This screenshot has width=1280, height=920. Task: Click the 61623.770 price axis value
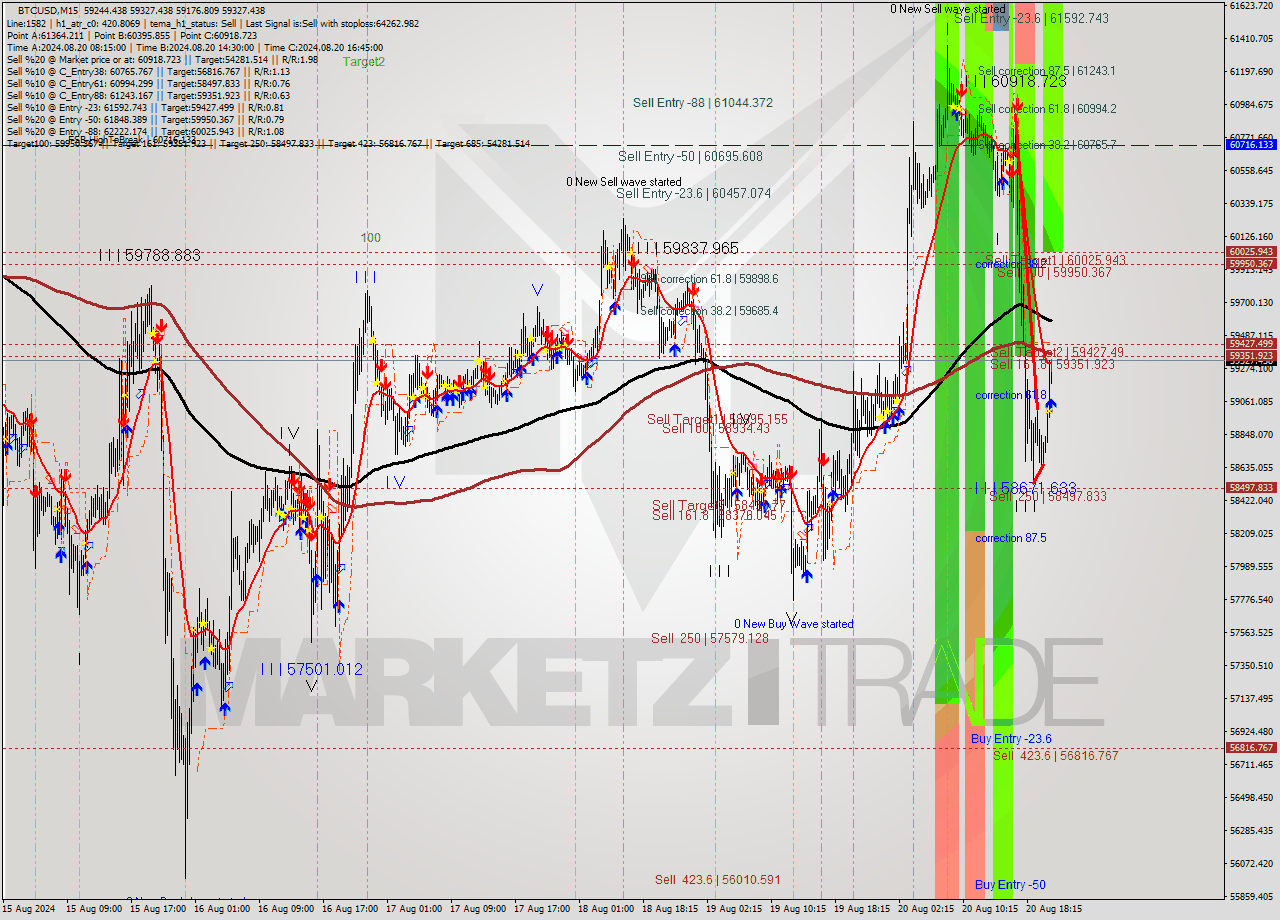[x=1251, y=6]
